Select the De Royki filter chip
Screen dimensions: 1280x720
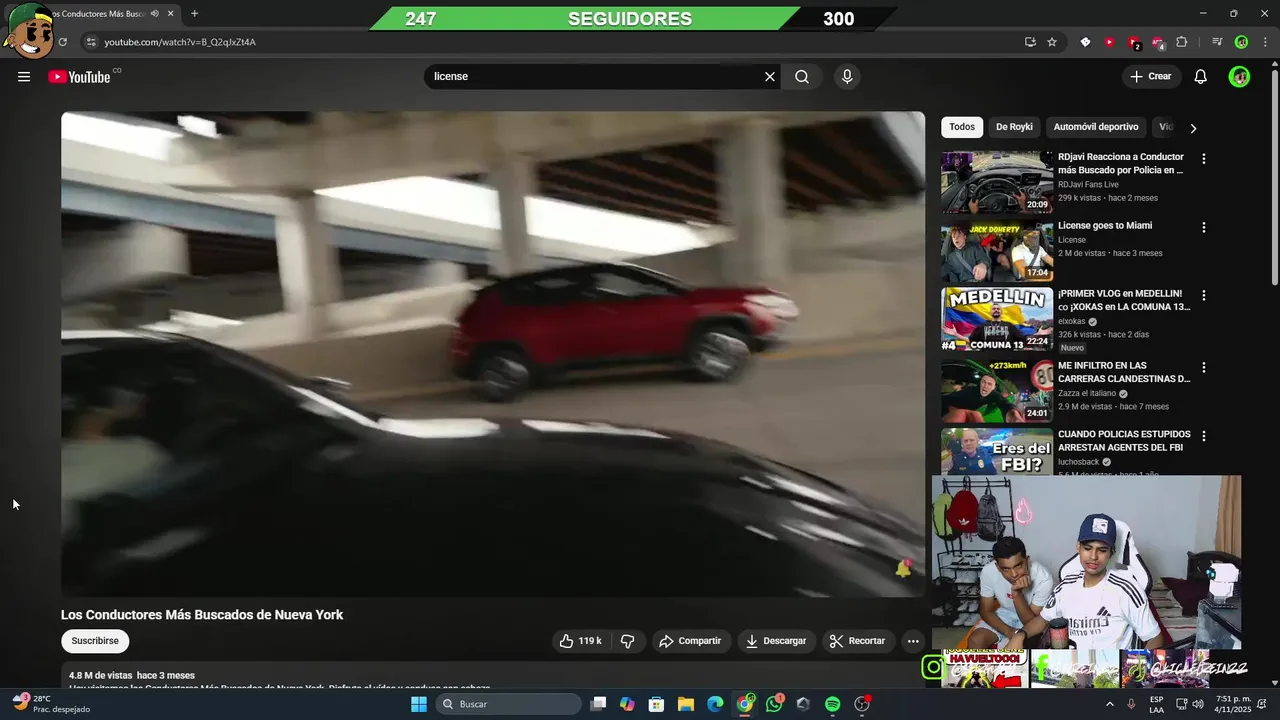pos(1014,127)
